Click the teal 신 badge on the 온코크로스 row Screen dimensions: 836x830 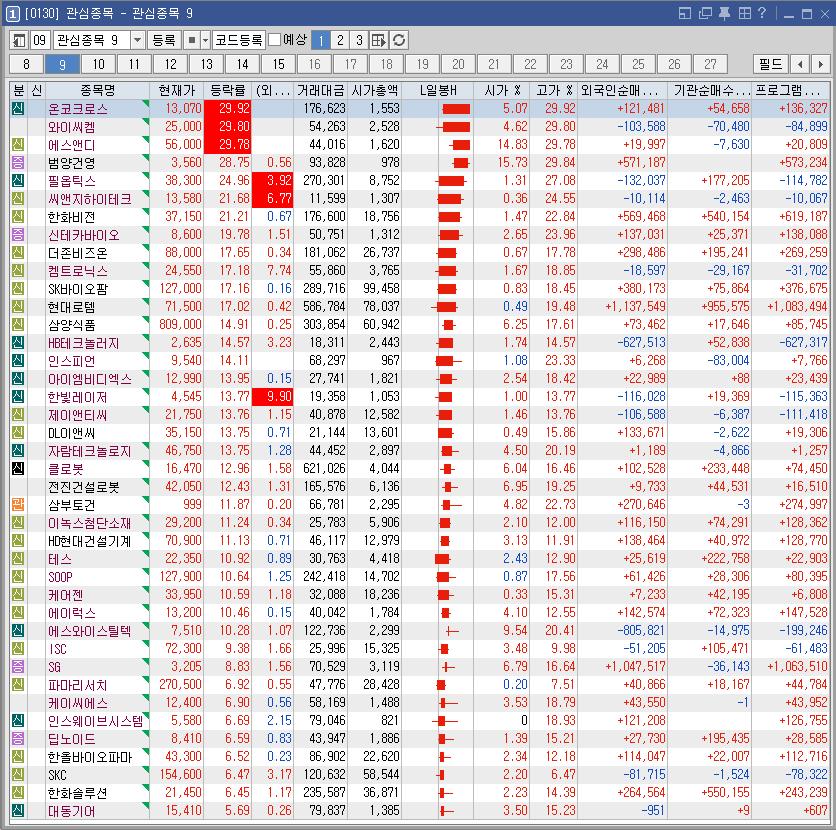(x=18, y=109)
